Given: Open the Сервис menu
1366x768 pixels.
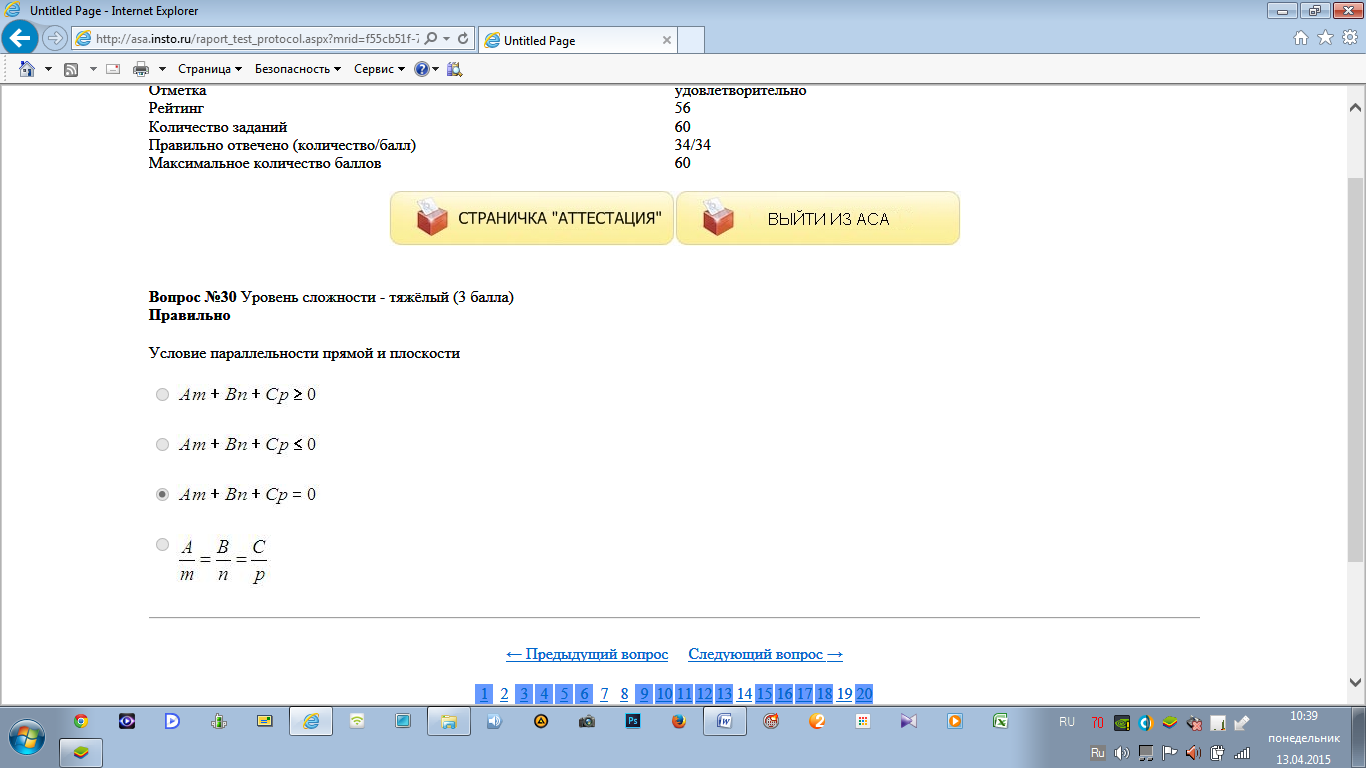Looking at the screenshot, I should (380, 69).
